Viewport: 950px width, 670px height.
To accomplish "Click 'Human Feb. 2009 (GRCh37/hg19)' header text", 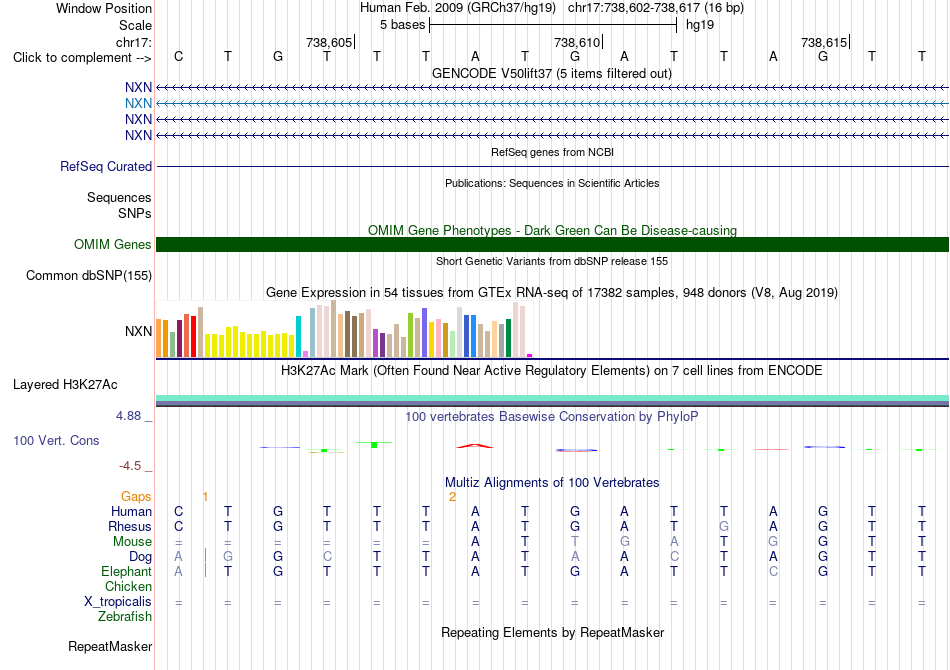I will (457, 8).
